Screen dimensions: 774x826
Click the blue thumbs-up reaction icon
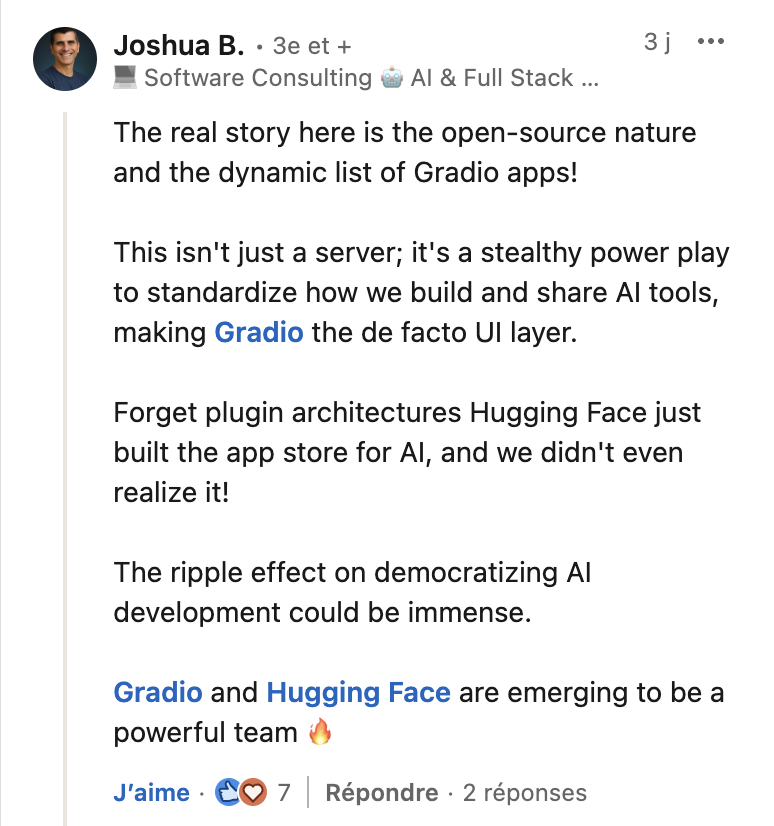pos(227,793)
